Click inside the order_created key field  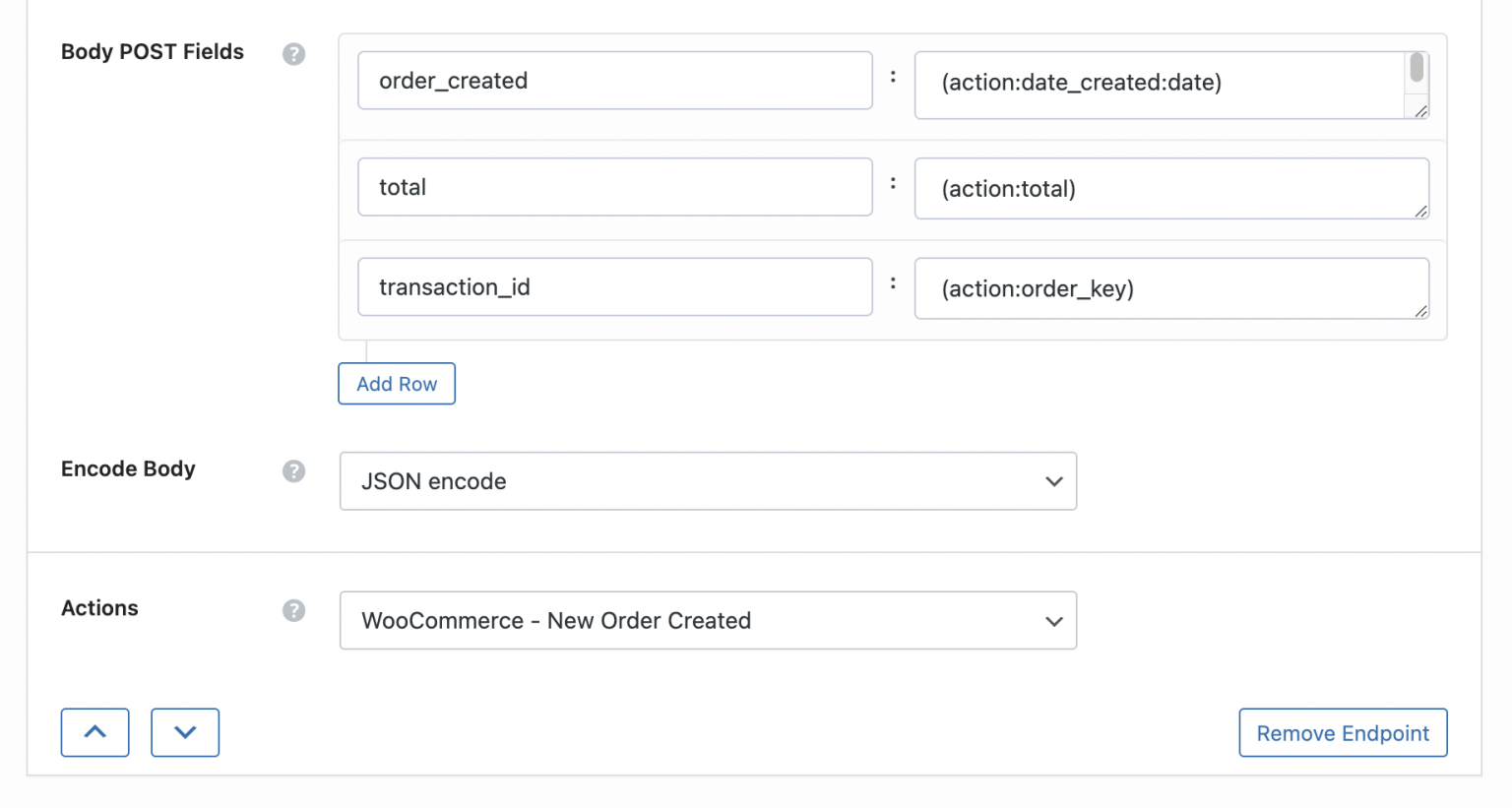(x=614, y=81)
